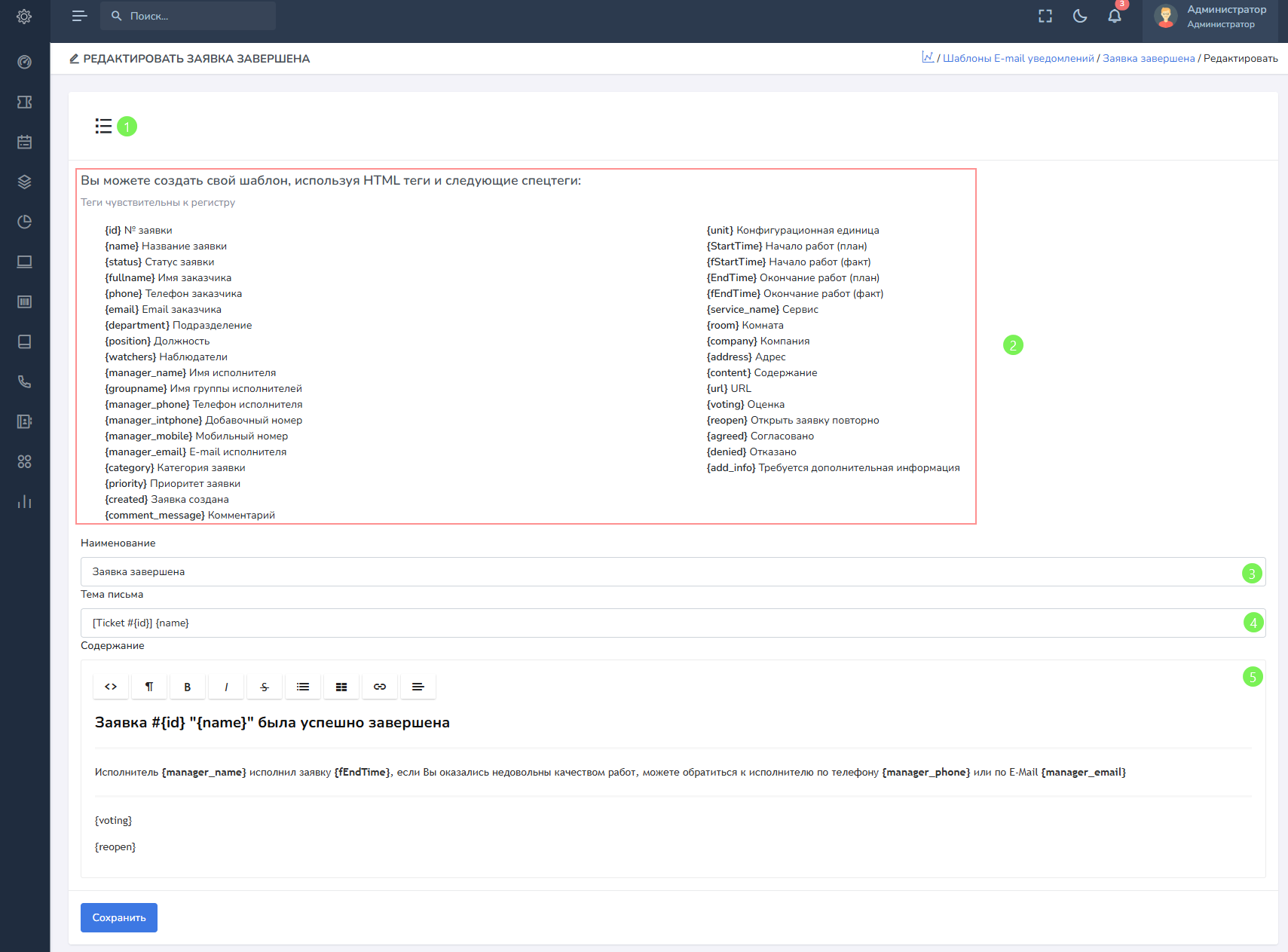1288x952 pixels.
Task: Toggle dark mode with the moon icon
Action: point(1080,16)
